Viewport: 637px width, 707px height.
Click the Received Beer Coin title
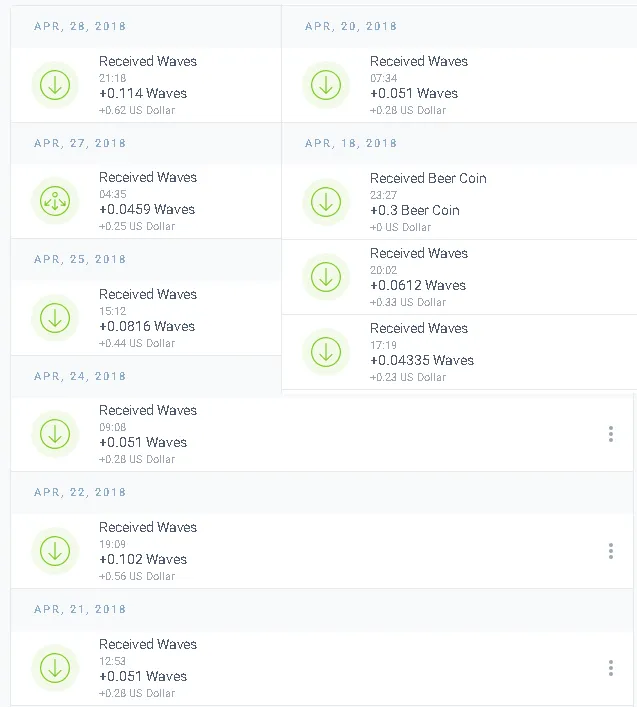428,179
